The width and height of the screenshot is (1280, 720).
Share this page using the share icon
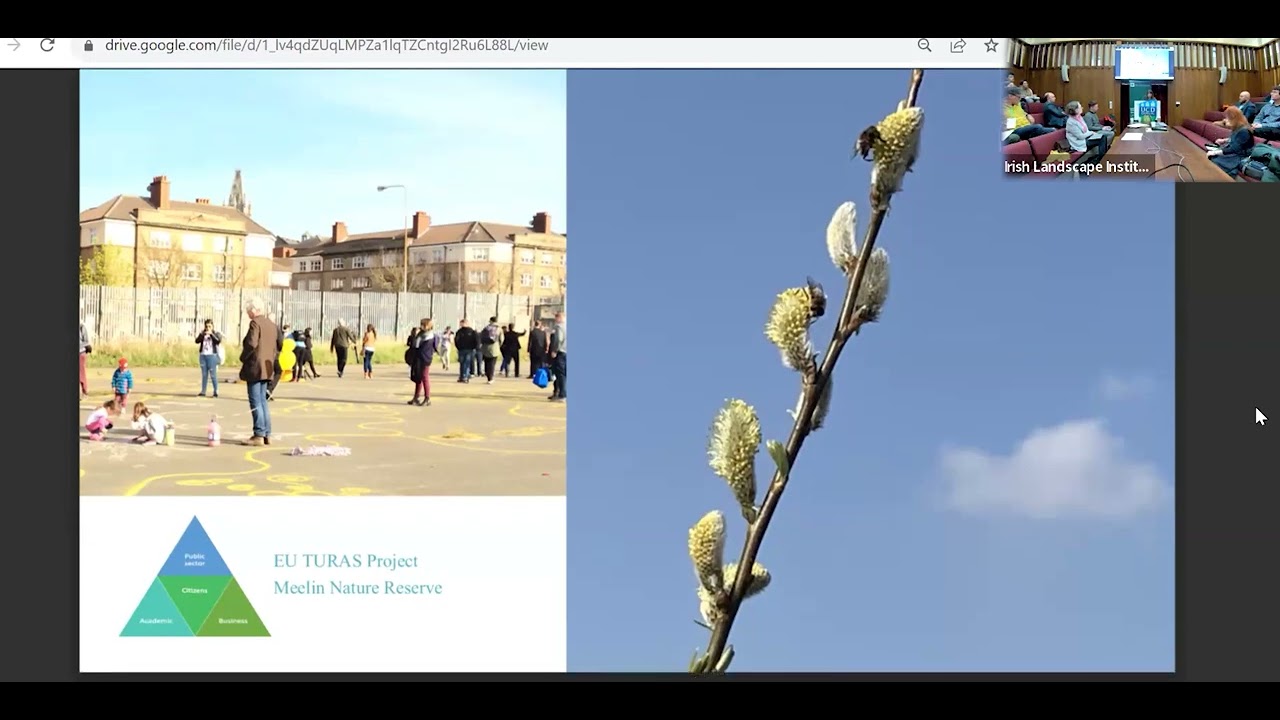coord(958,45)
